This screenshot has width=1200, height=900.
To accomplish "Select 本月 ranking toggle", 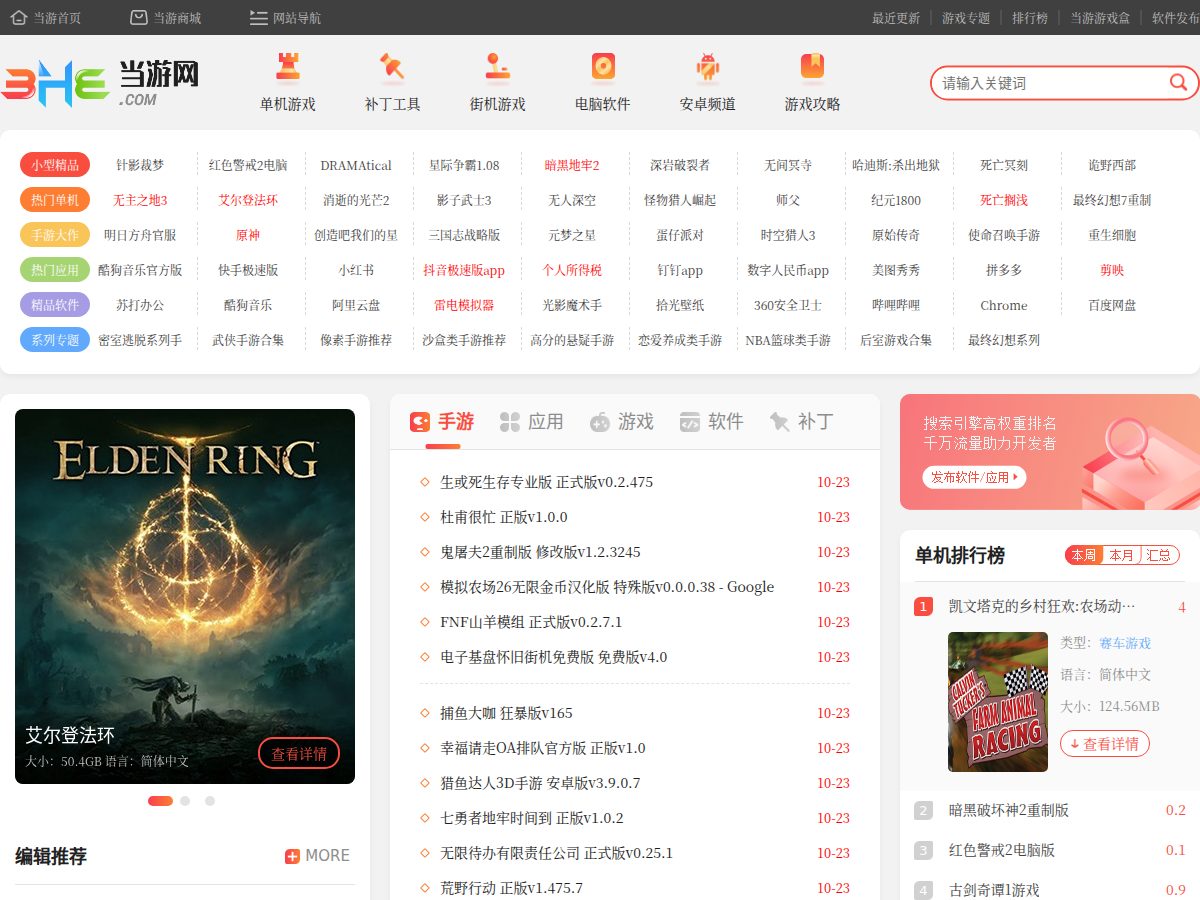I will (1122, 555).
